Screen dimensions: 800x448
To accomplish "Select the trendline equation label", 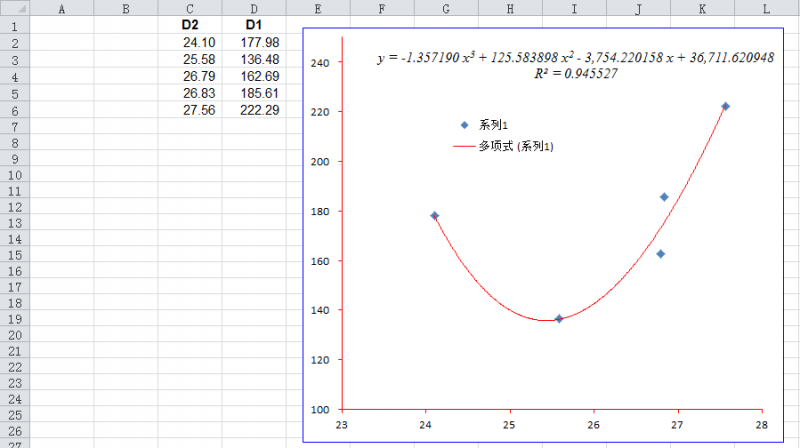I will click(x=576, y=58).
